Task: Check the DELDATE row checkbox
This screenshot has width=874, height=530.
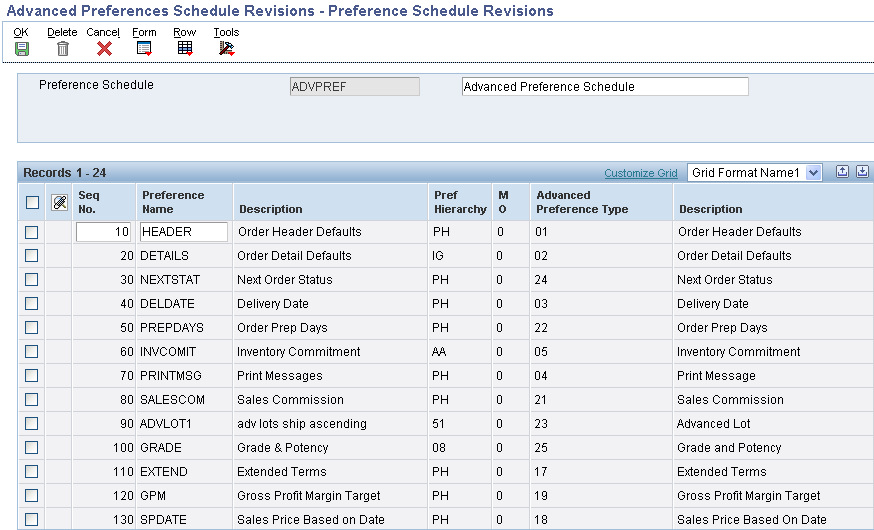Action: pyautogui.click(x=32, y=304)
